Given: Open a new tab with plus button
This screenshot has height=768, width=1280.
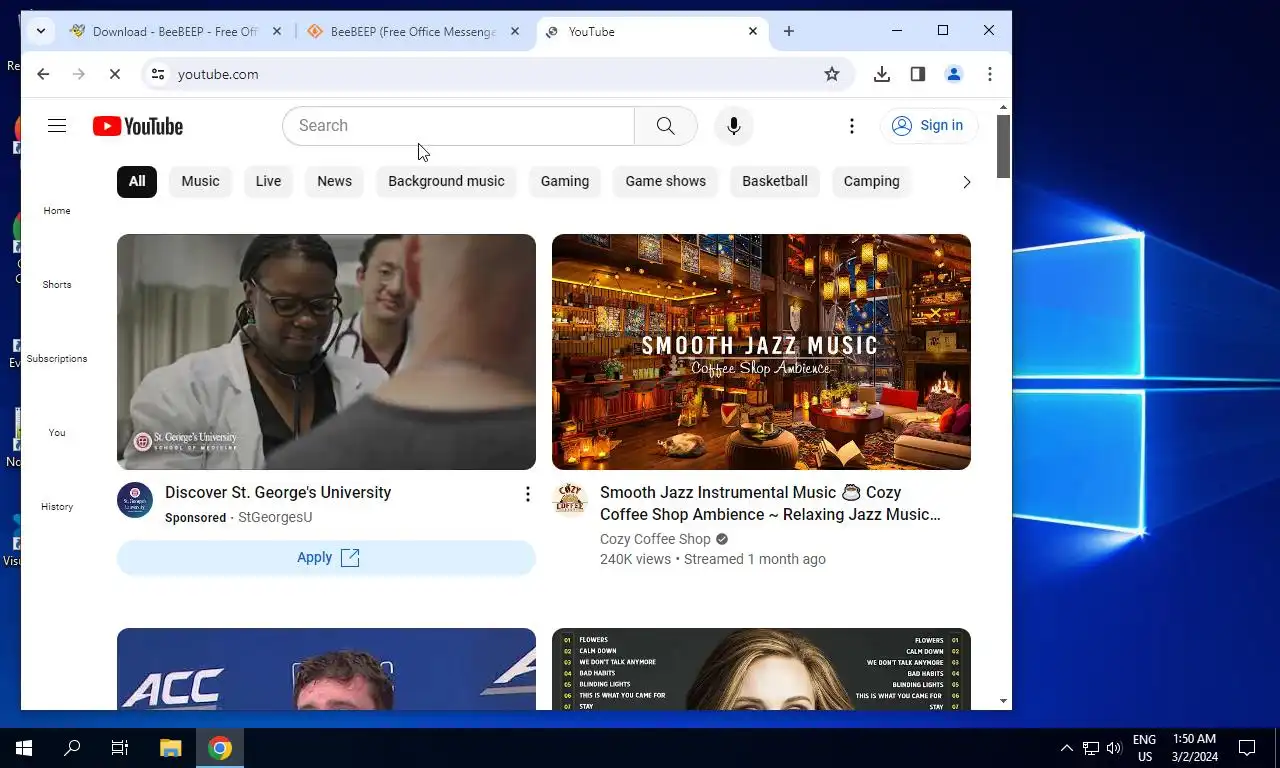Looking at the screenshot, I should [x=789, y=32].
